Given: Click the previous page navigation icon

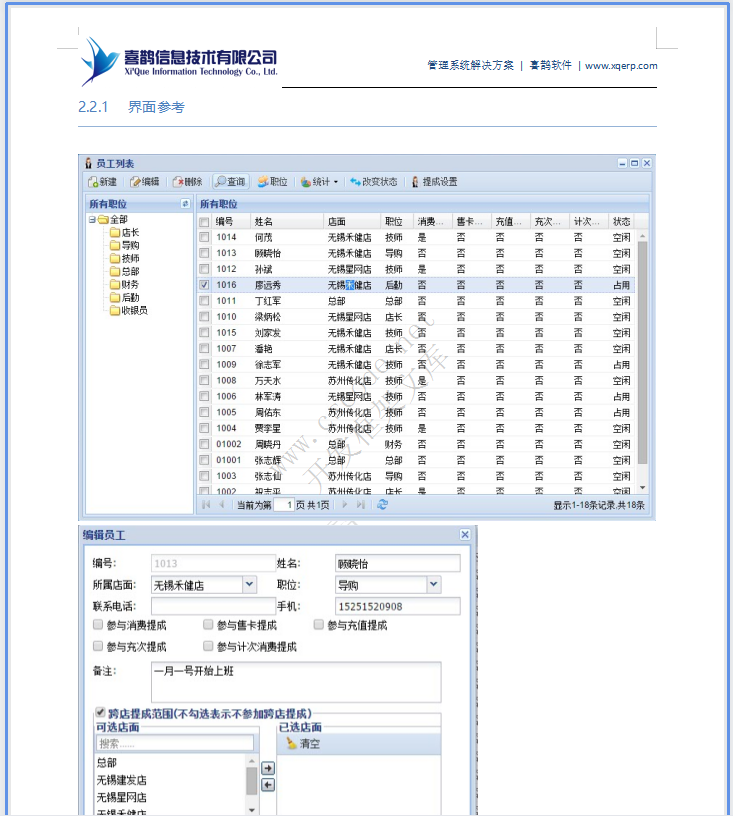Looking at the screenshot, I should point(222,505).
